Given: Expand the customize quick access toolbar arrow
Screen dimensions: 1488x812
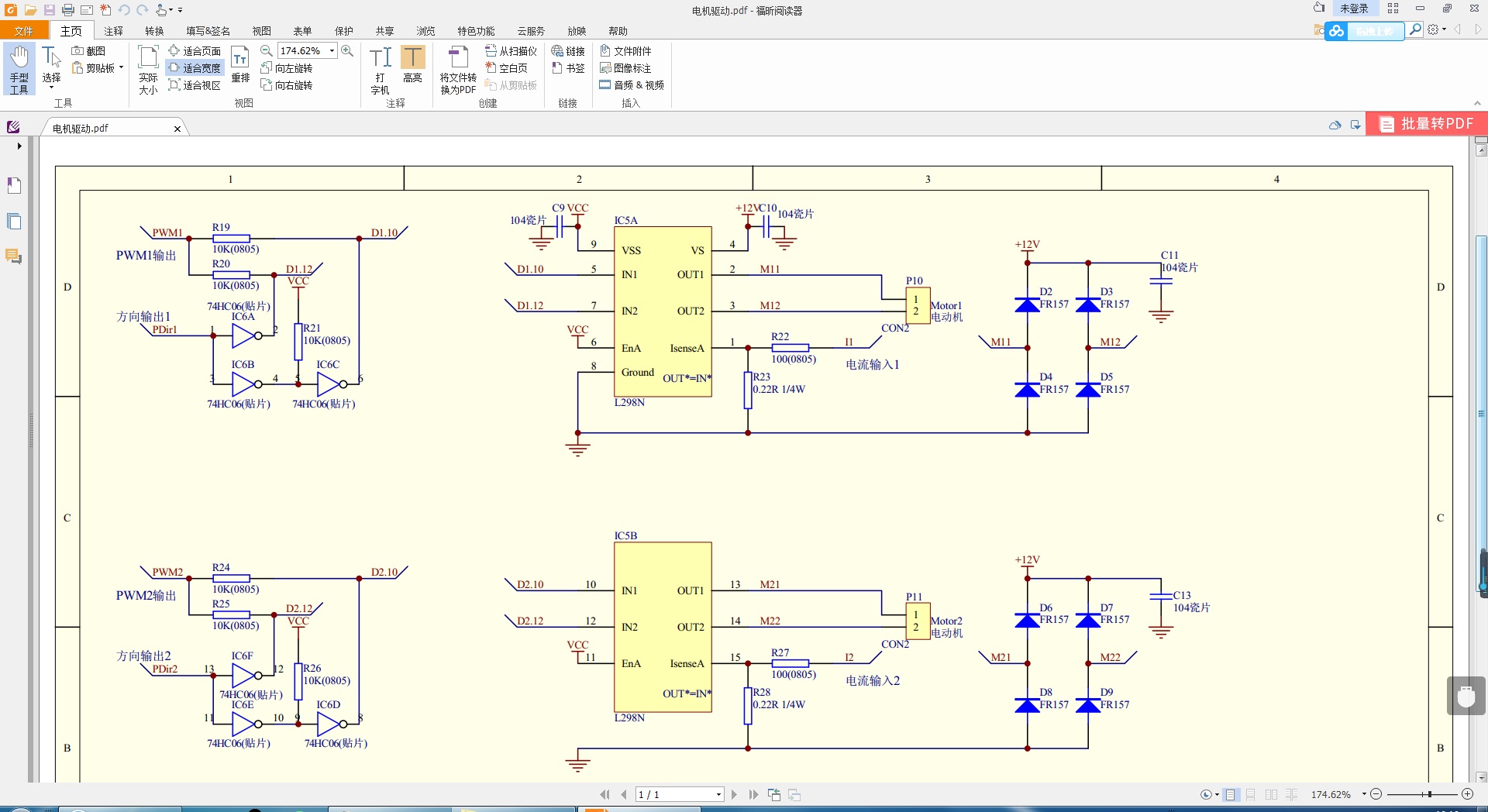Looking at the screenshot, I should click(181, 10).
